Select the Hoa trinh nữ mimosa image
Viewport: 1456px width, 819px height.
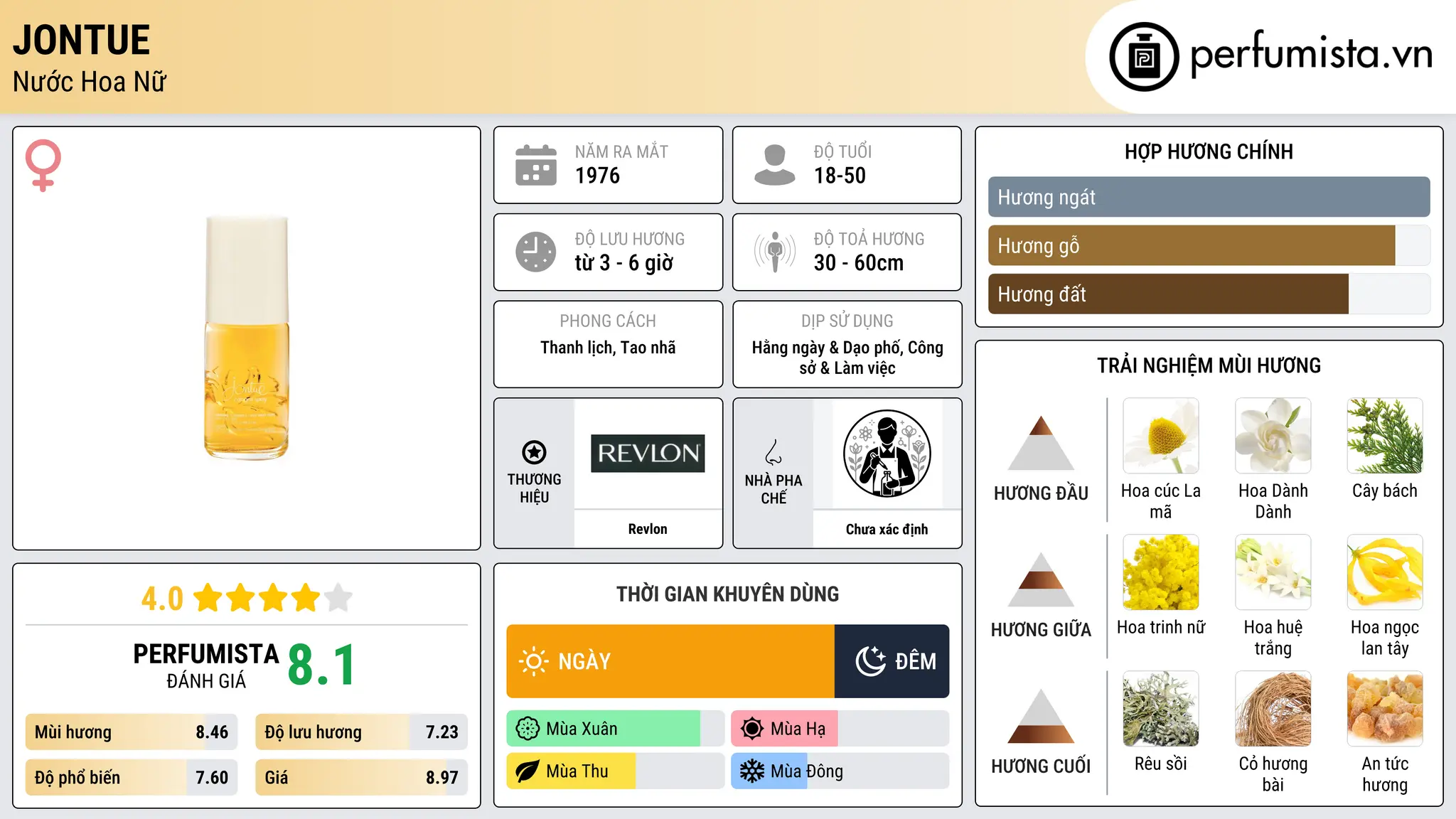click(1160, 572)
